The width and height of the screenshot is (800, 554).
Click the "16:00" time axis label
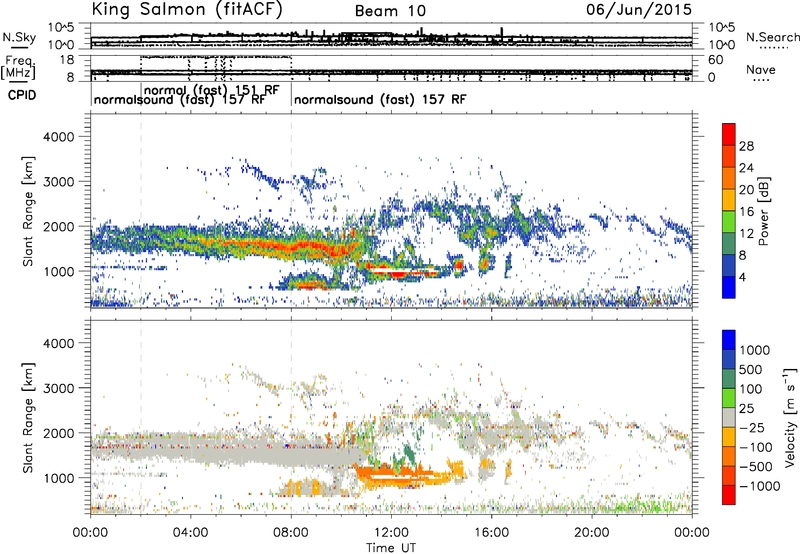tap(491, 533)
